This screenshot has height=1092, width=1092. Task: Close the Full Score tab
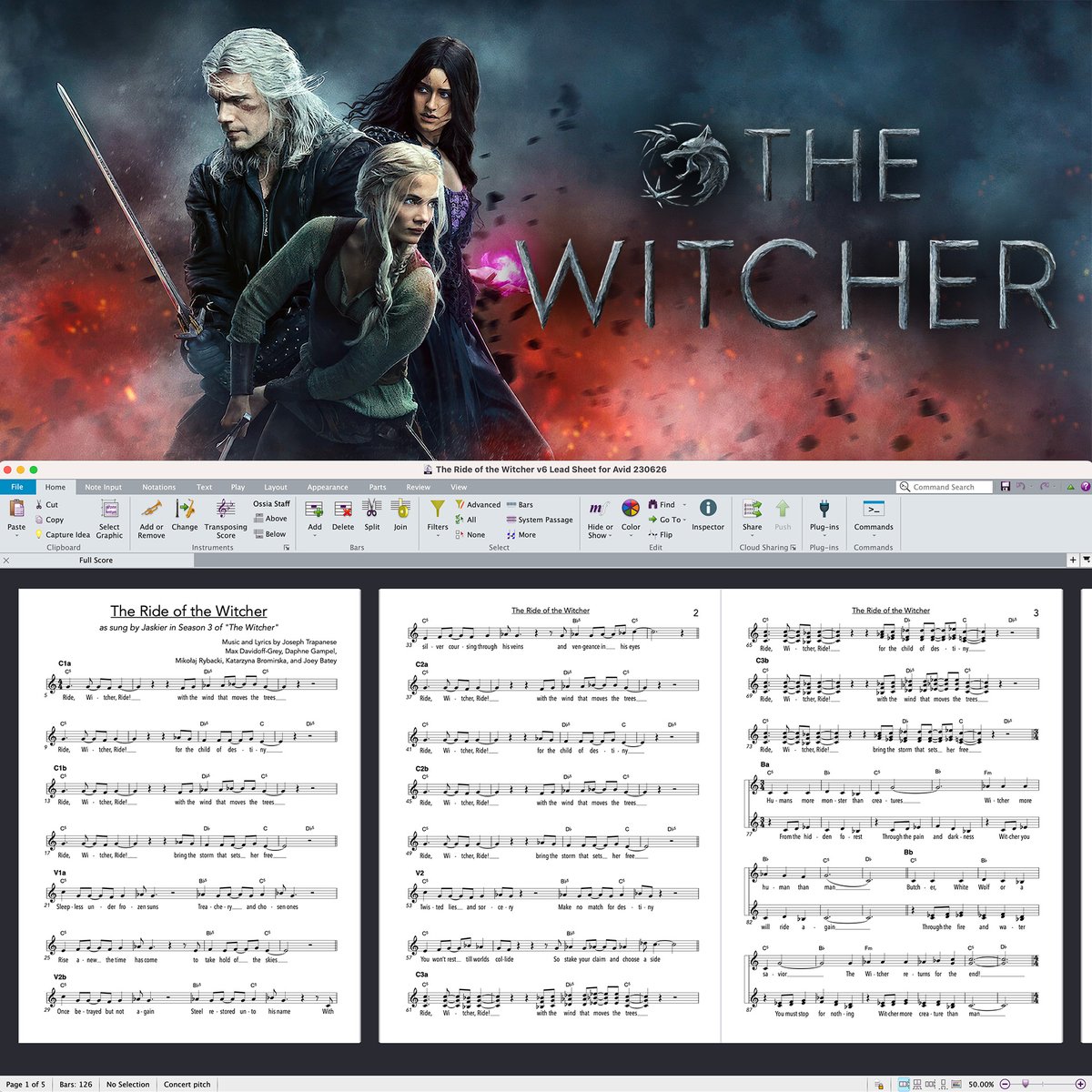coord(6,560)
